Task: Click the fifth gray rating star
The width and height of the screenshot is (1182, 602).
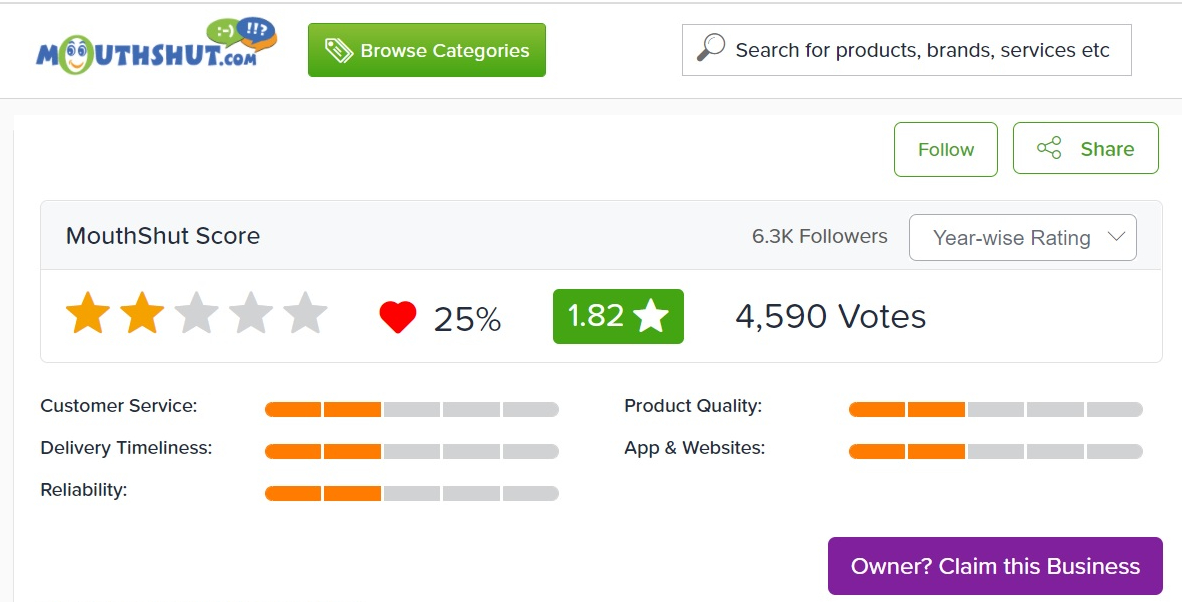Action: [305, 314]
